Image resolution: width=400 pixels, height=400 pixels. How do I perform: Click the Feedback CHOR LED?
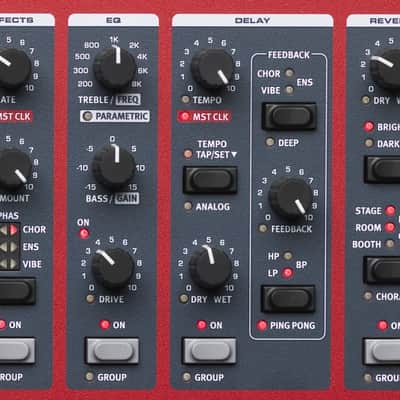289,73
